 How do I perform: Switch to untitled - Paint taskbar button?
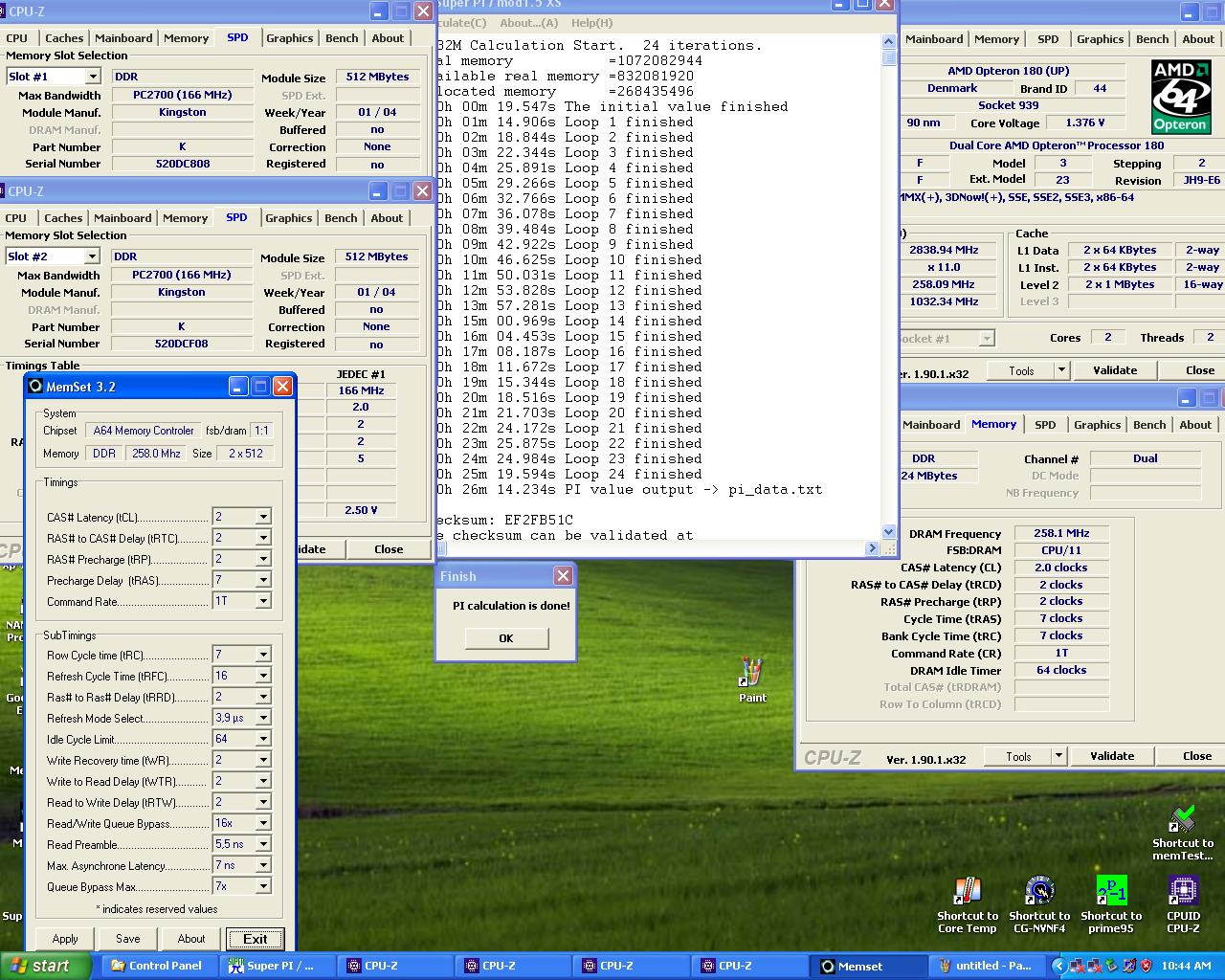pyautogui.click(x=986, y=966)
